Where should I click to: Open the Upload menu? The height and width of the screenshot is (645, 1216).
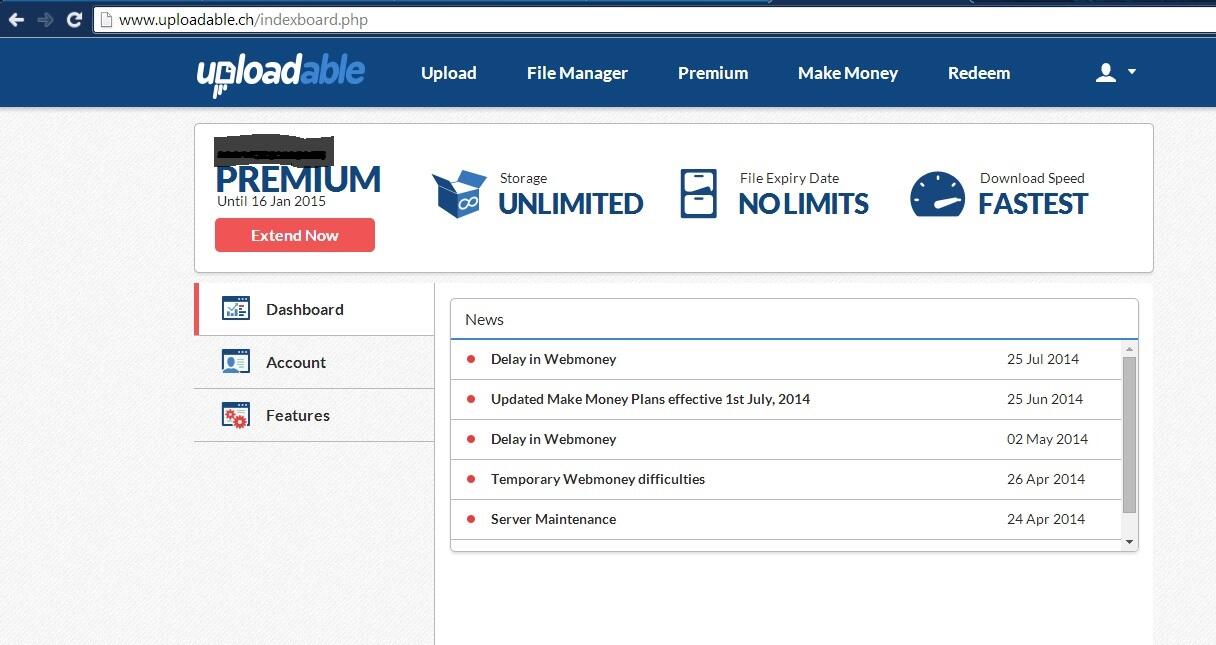pos(448,73)
